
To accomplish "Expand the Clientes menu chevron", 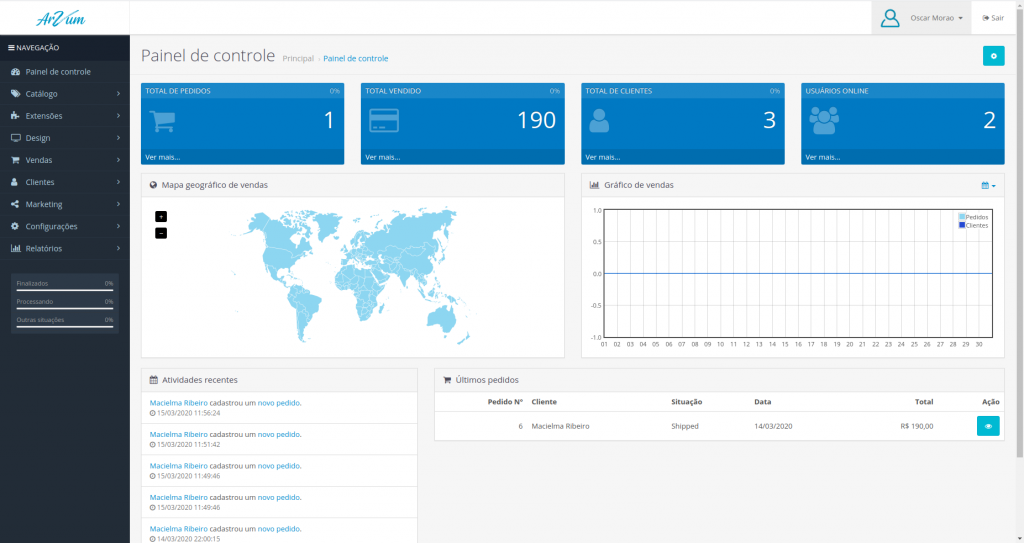I will click(x=118, y=182).
